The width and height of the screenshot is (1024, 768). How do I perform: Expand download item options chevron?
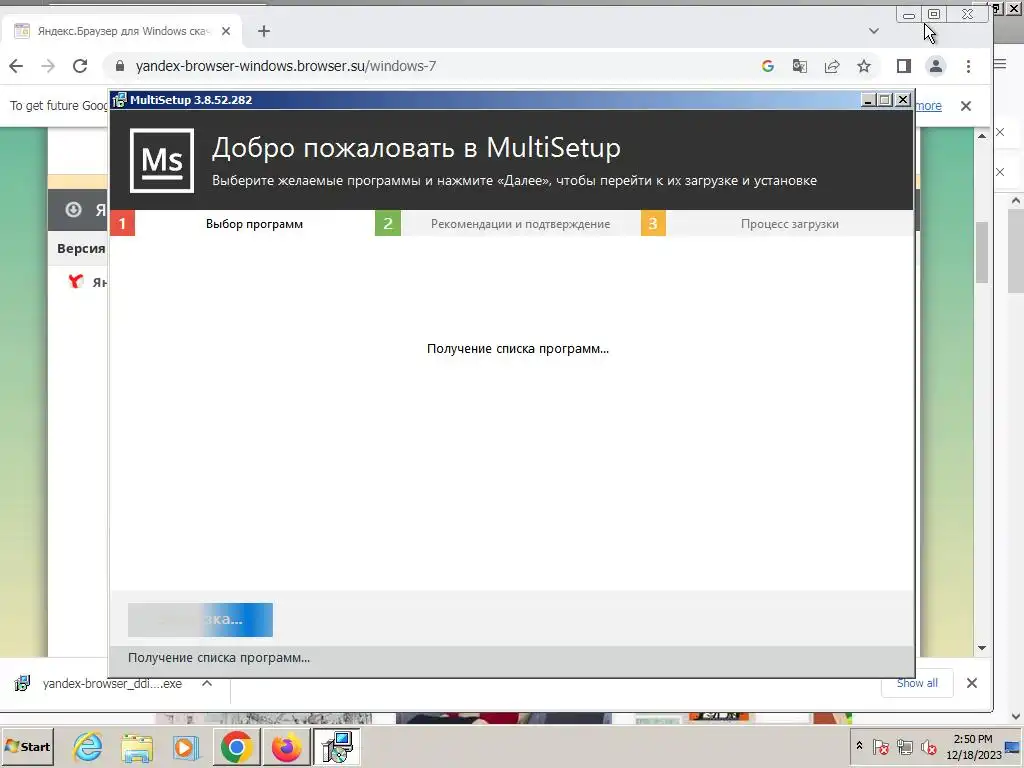tap(207, 683)
